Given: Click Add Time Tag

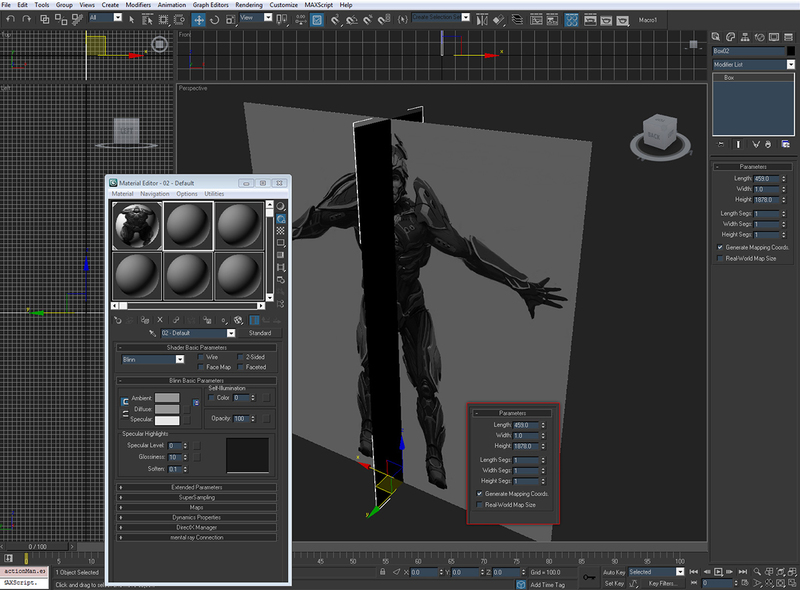Looking at the screenshot, I should (x=547, y=585).
